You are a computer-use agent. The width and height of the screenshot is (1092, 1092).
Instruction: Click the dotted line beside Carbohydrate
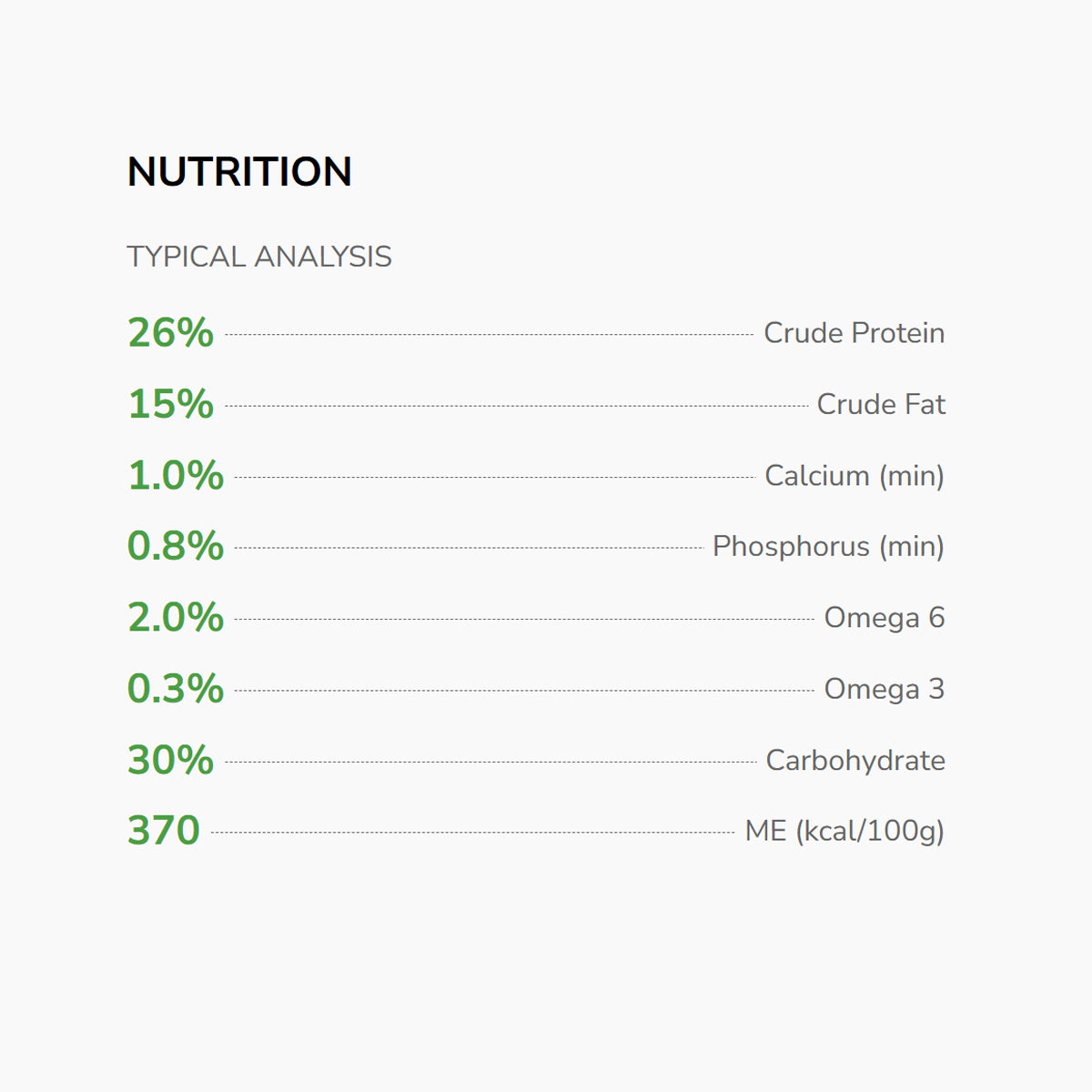[490, 762]
